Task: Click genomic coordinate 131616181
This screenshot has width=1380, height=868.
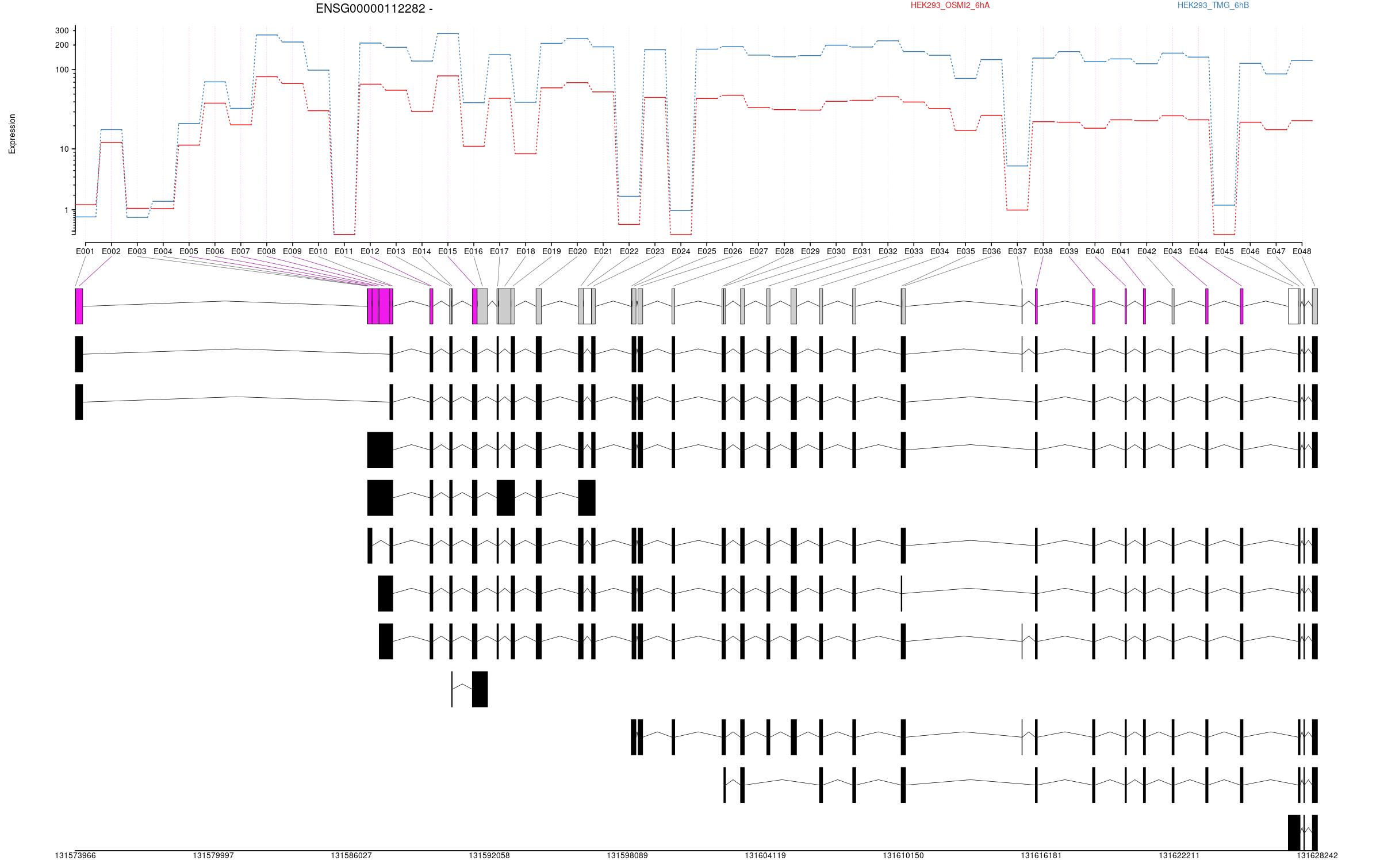Action: (x=1041, y=855)
